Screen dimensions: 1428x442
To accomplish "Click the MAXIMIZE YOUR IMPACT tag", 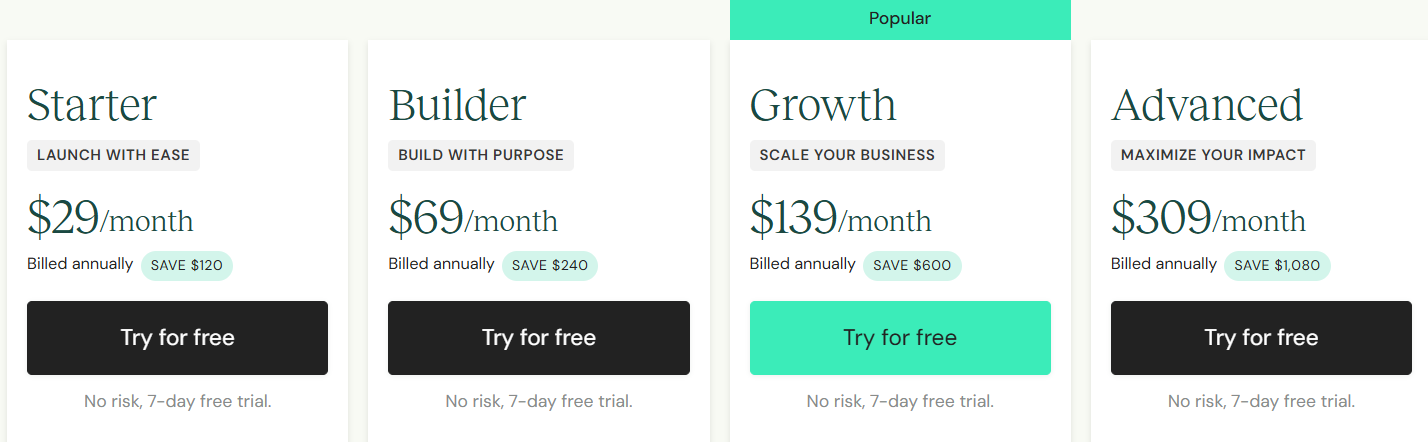I will [x=1213, y=155].
